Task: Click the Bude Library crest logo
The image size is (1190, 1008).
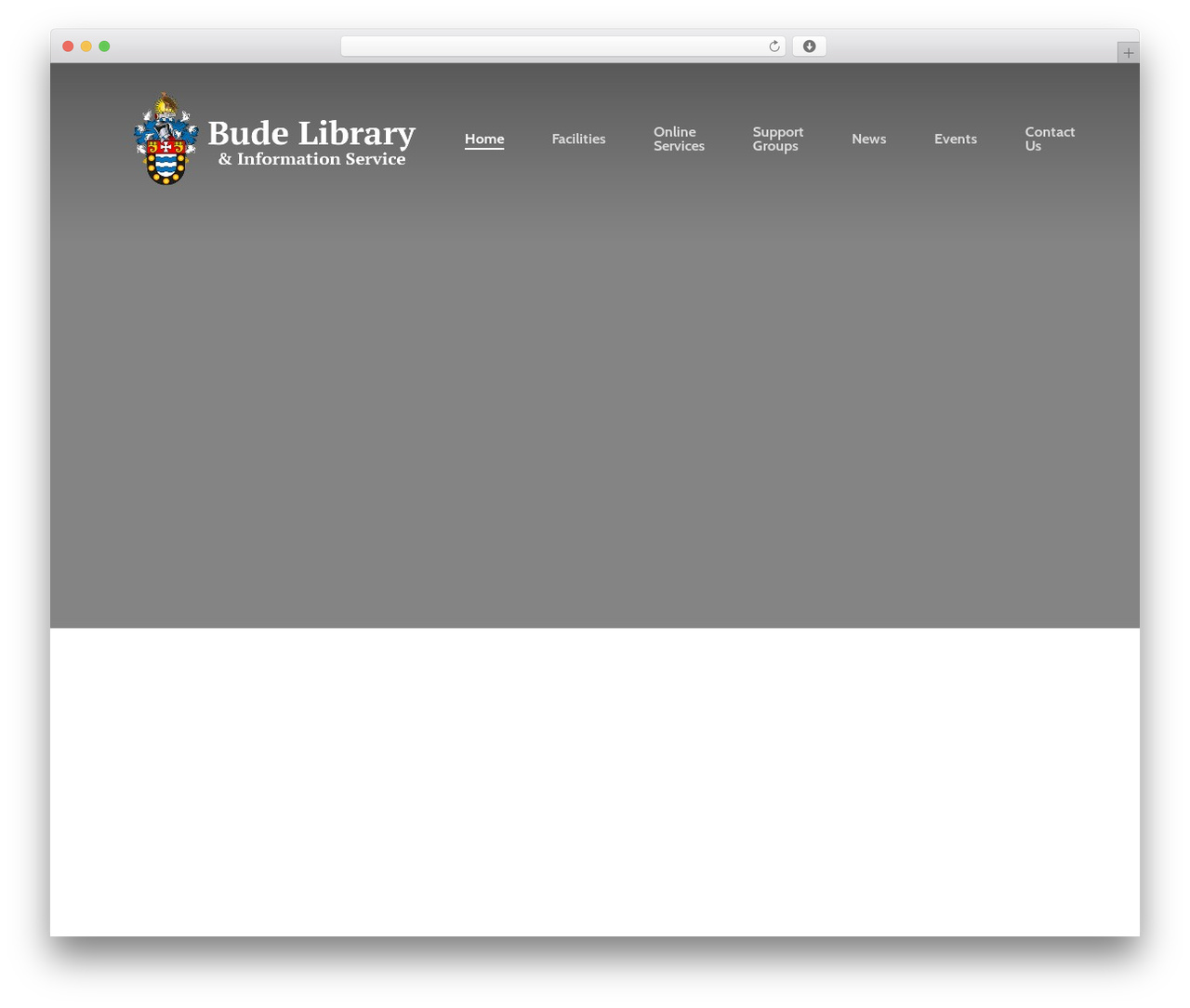Action: (166, 139)
